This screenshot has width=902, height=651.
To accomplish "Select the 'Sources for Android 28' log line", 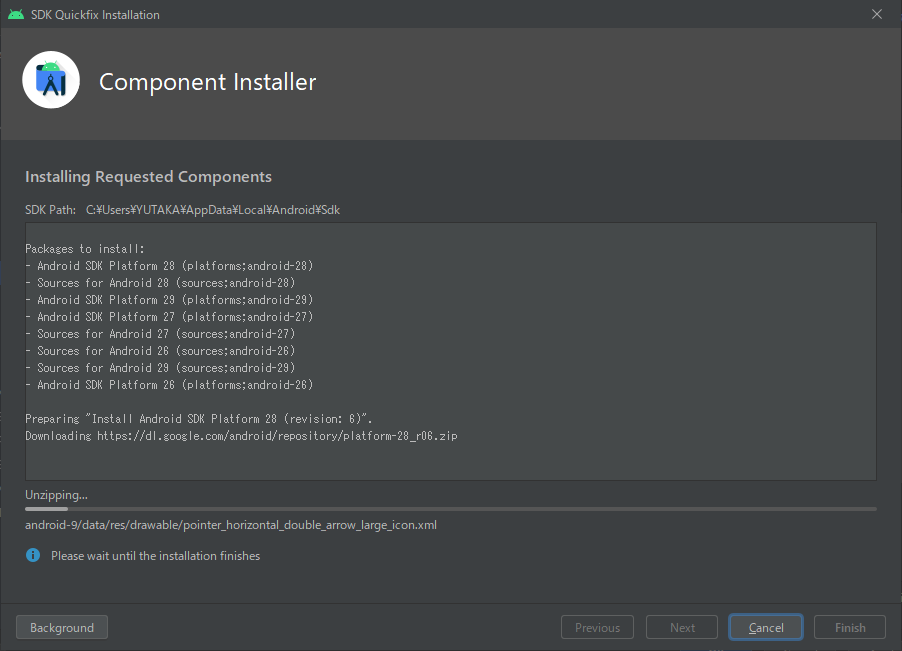I will [160, 283].
